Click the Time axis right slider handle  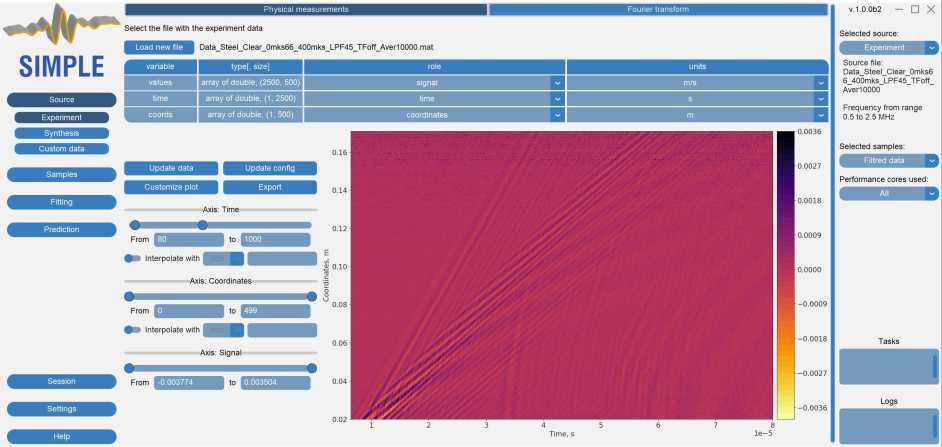[203, 225]
